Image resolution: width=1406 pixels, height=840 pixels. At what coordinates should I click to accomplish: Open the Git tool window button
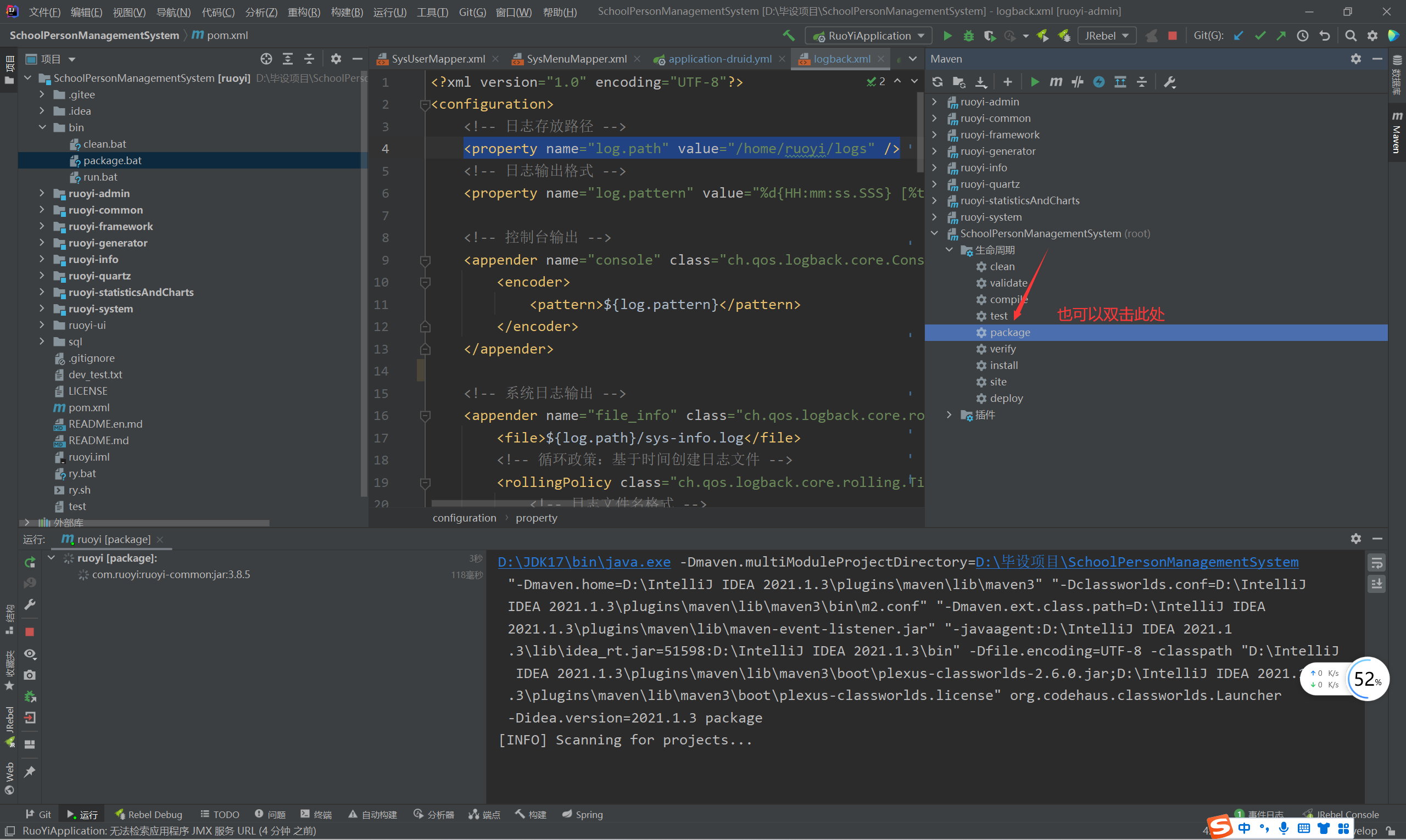pos(38,814)
